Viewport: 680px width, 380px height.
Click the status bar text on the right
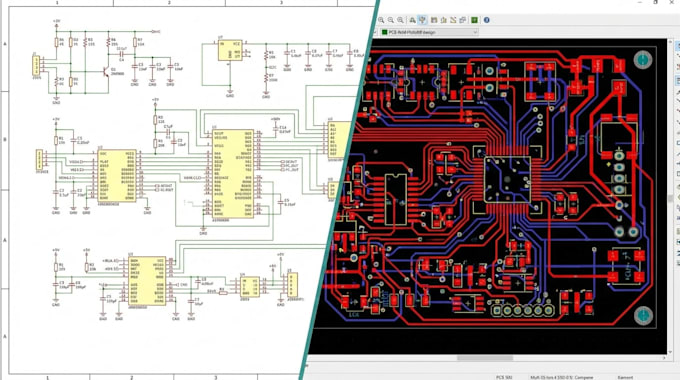click(625, 377)
